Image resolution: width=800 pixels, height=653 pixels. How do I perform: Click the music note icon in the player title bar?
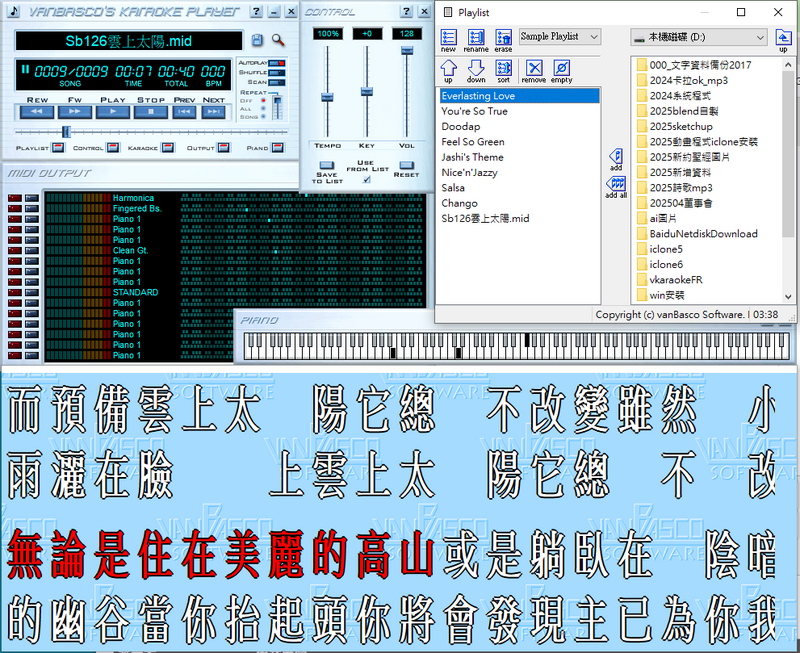(x=14, y=11)
